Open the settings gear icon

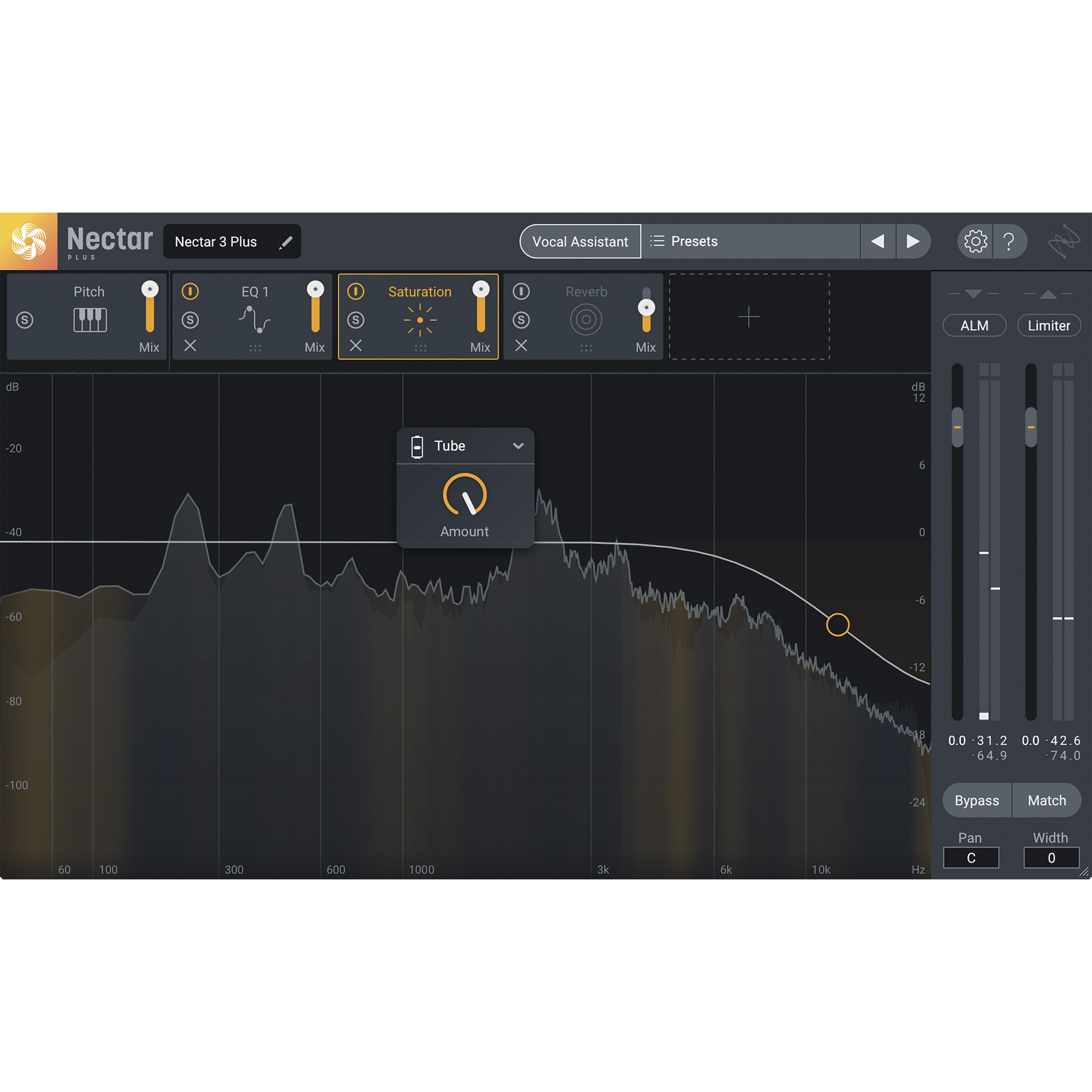click(x=975, y=241)
